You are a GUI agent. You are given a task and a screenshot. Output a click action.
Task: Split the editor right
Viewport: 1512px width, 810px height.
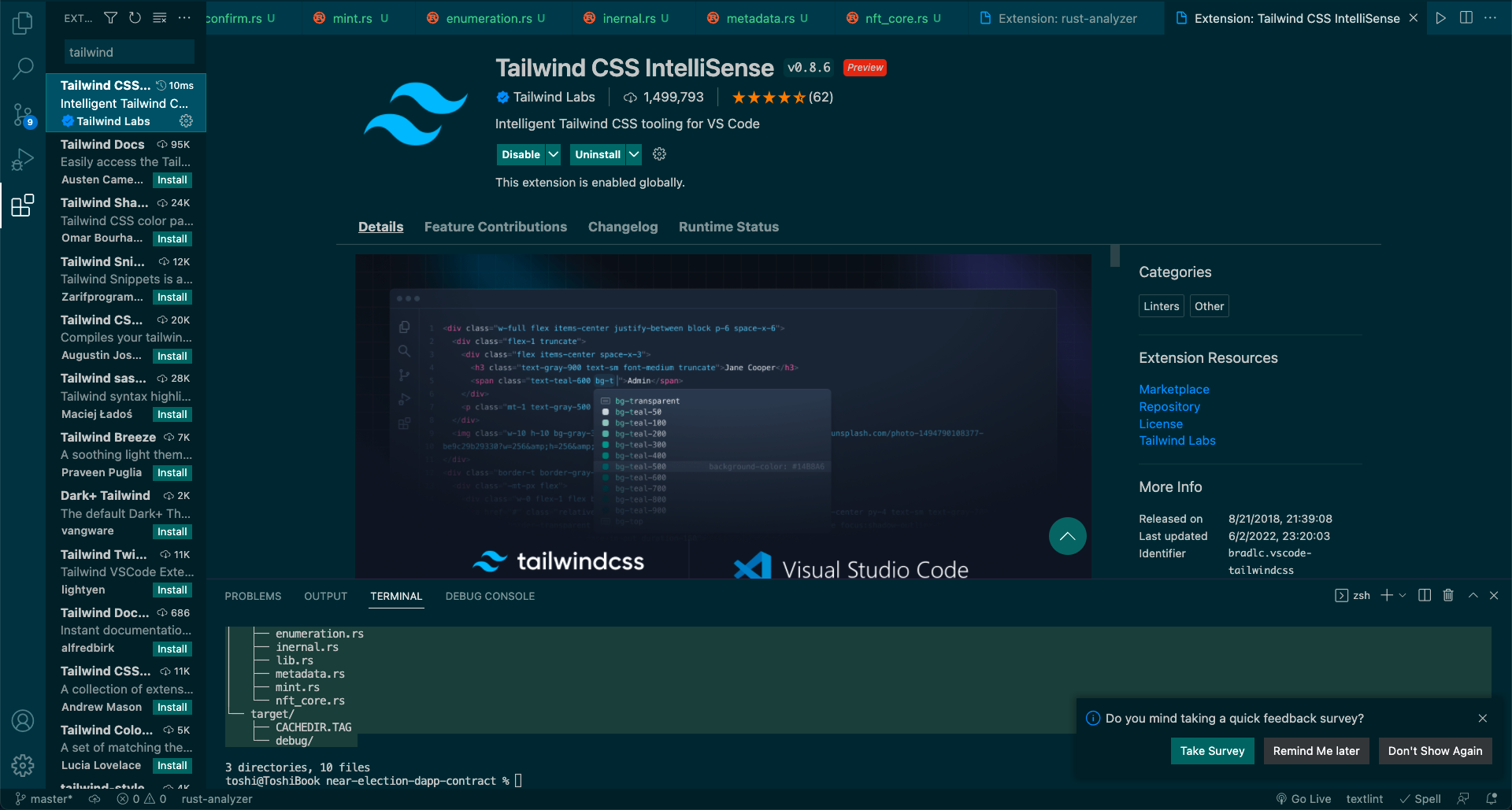[x=1466, y=17]
